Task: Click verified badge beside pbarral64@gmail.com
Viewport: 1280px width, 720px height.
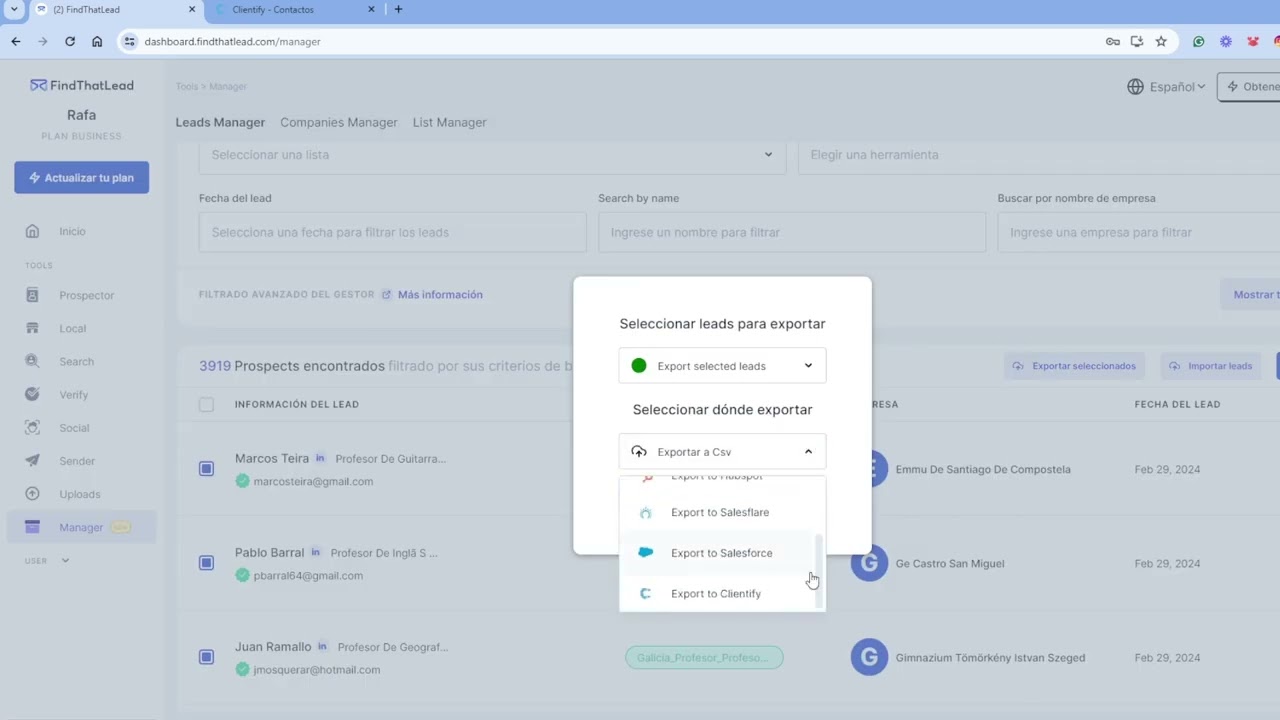Action: click(242, 575)
